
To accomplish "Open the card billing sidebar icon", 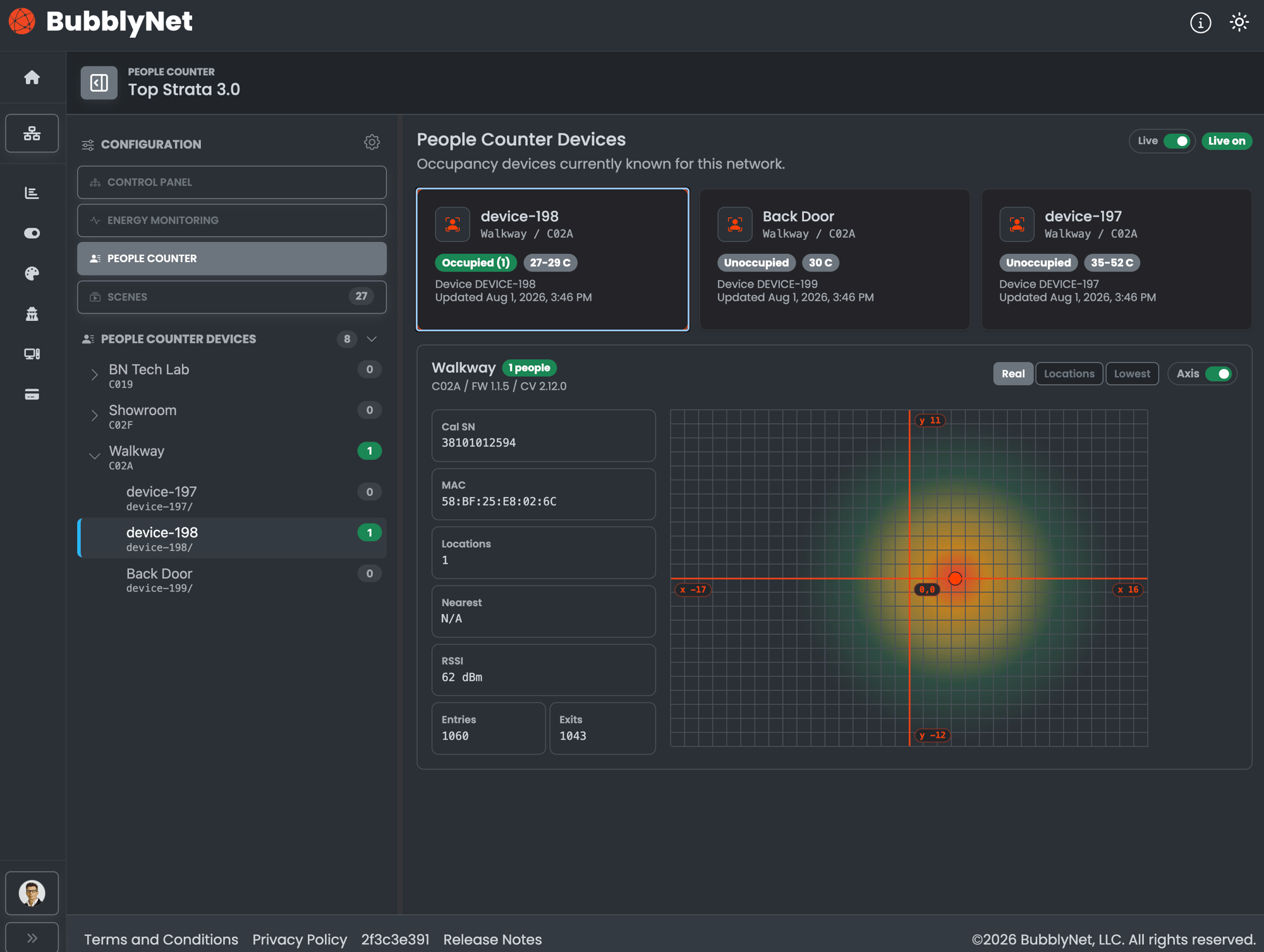I will click(x=32, y=394).
